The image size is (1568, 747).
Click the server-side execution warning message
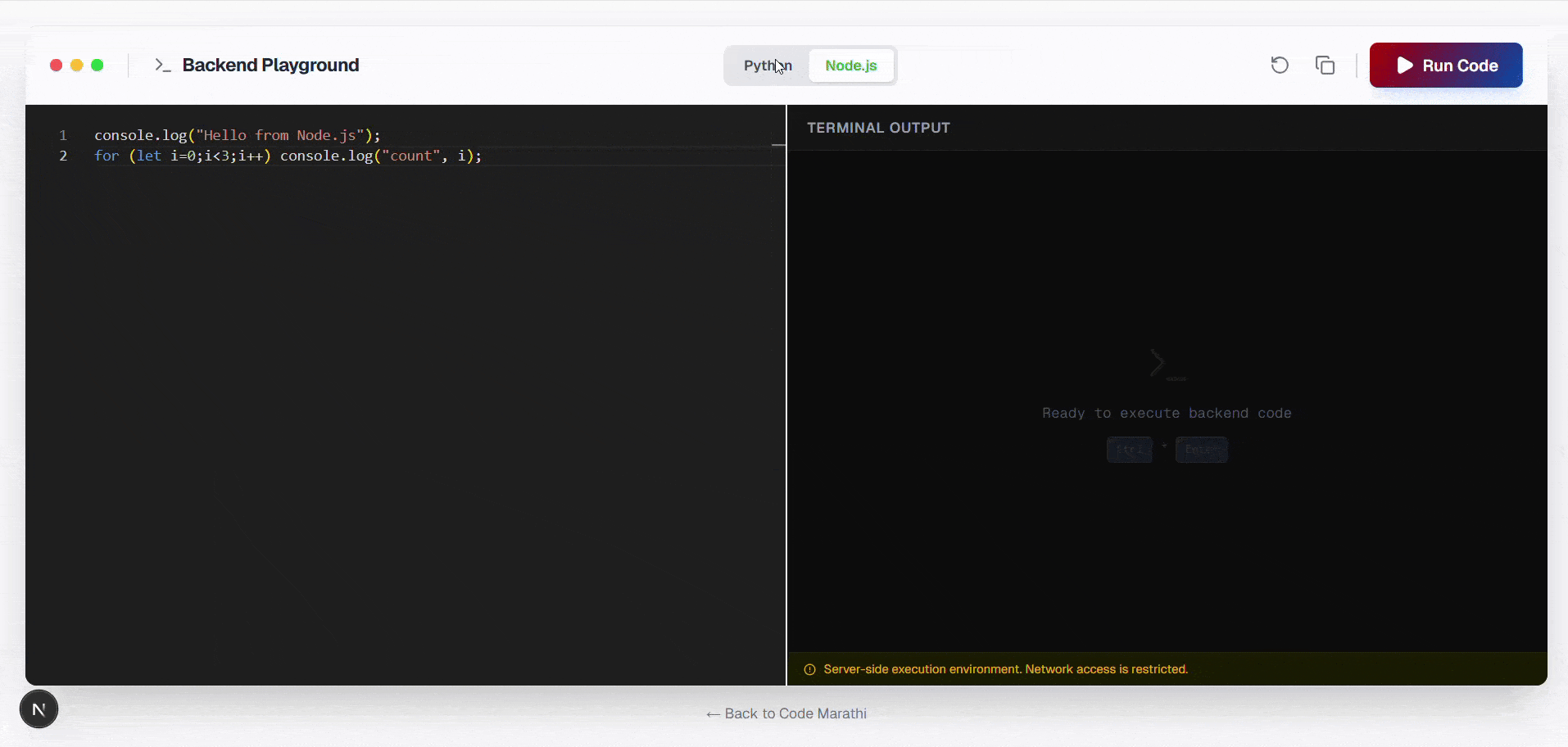click(1005, 669)
